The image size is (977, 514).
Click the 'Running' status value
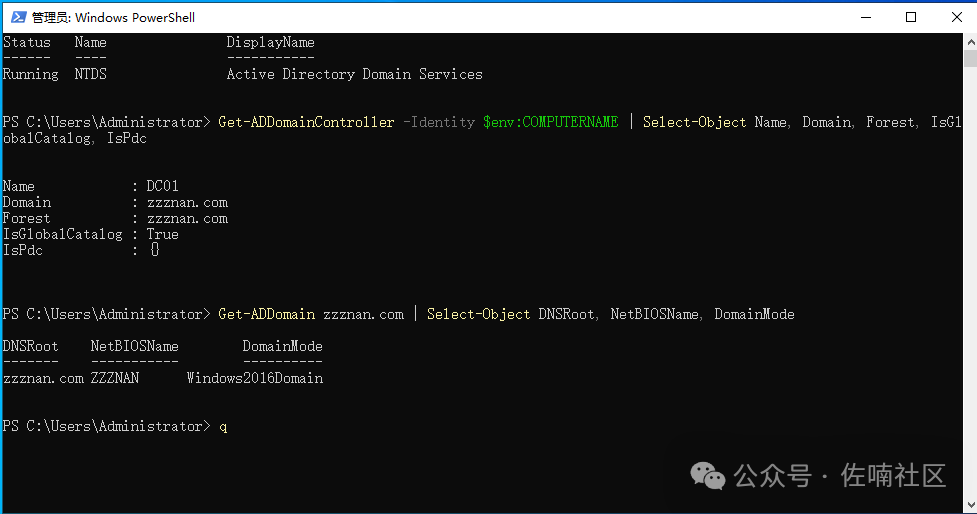coord(31,75)
